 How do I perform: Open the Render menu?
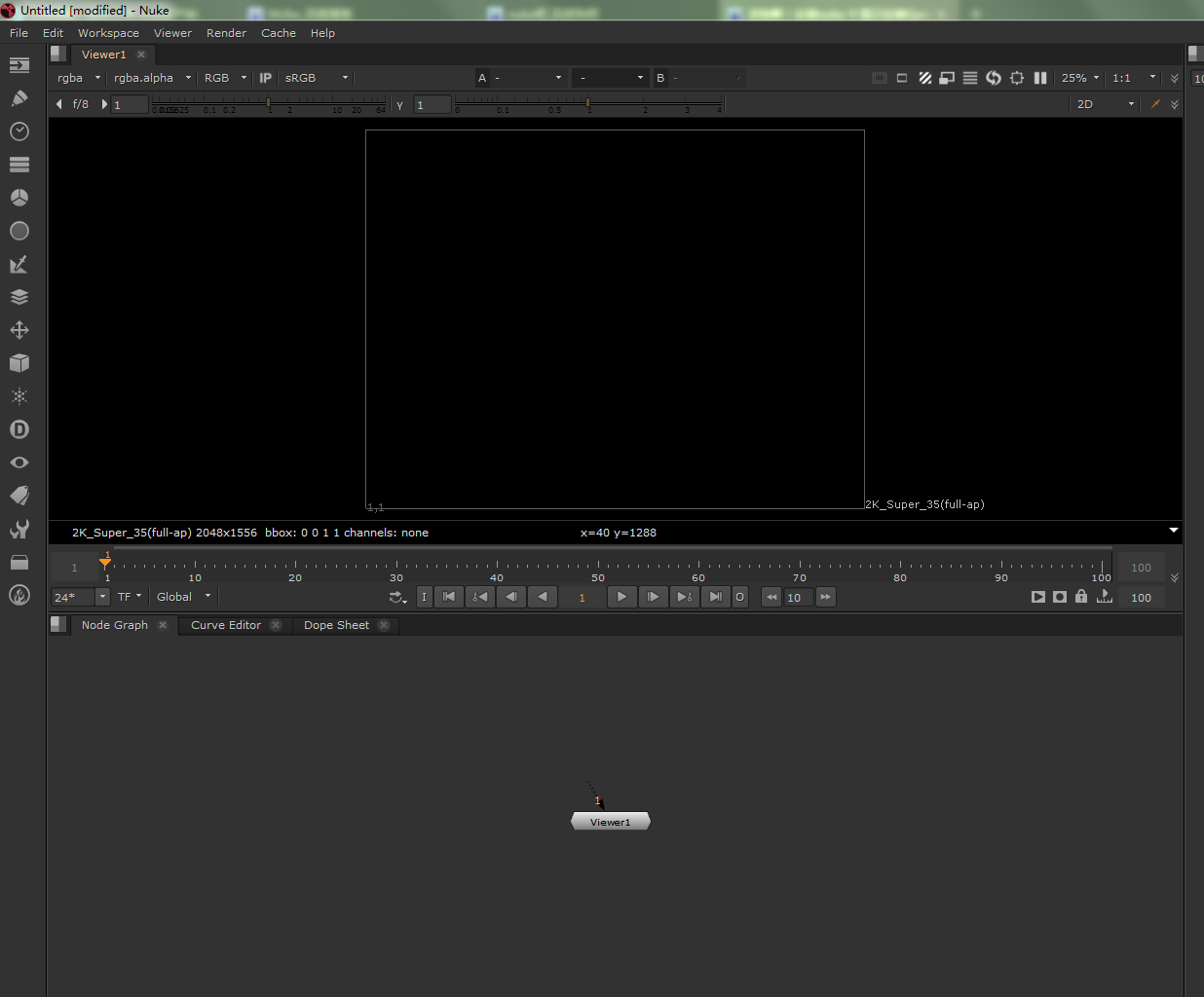(226, 33)
